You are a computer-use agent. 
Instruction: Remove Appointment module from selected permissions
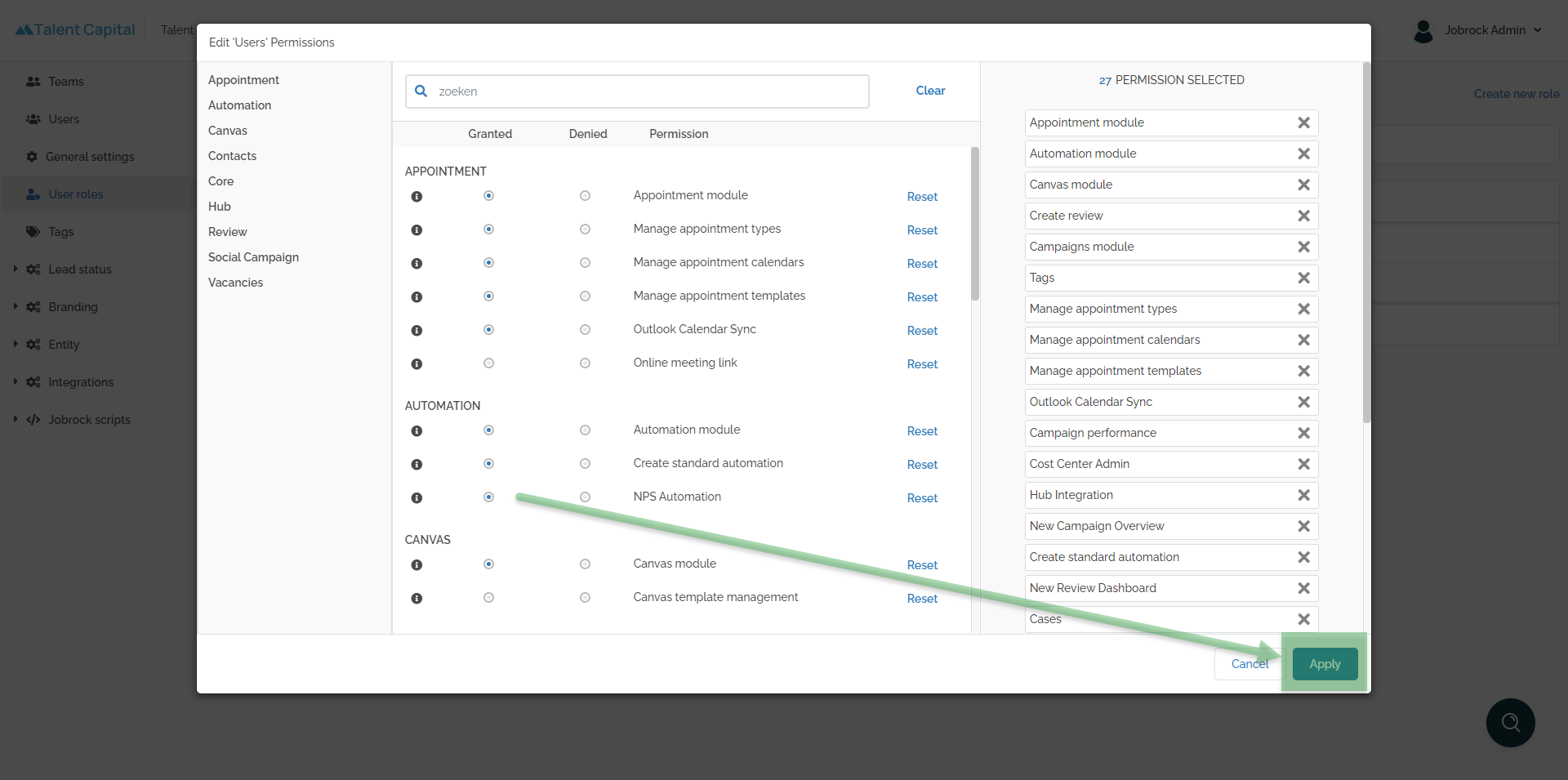(1303, 123)
